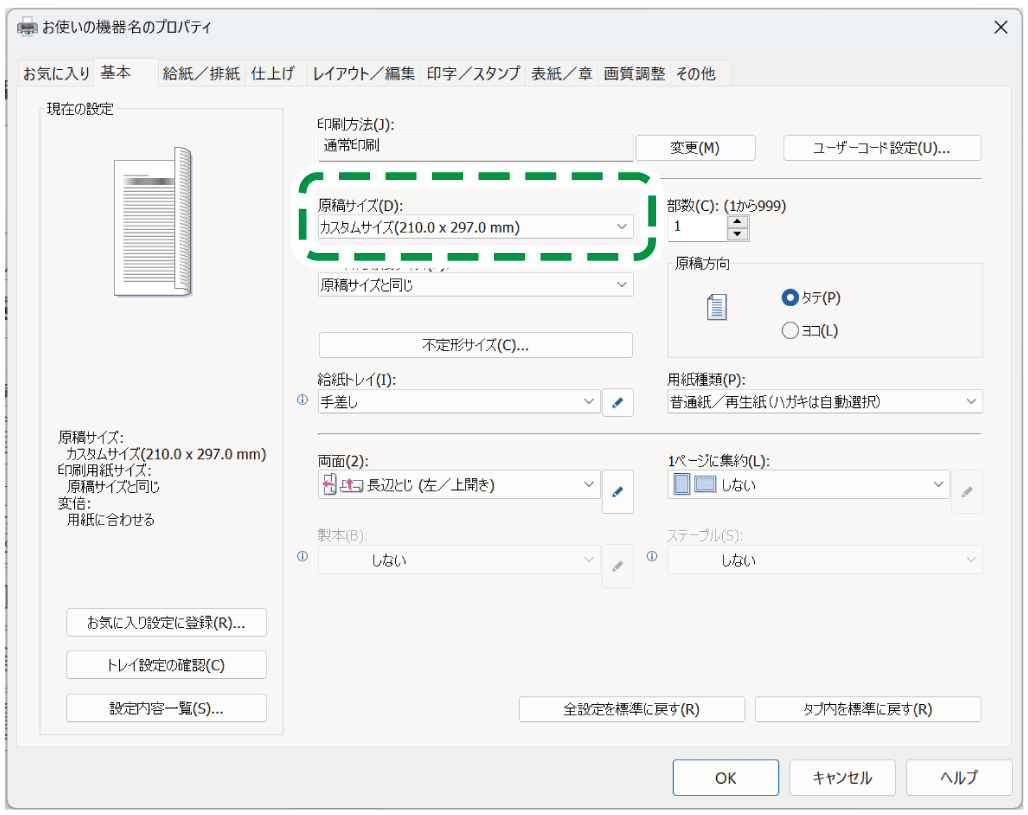The height and width of the screenshot is (815, 1028).
Task: Click the info icon next to 給紙トレイ
Action: (x=302, y=400)
